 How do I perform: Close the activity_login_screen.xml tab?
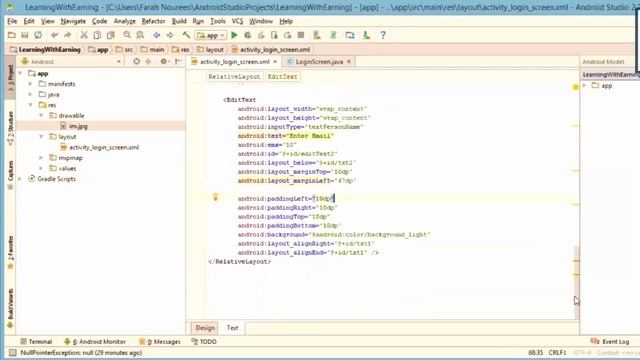[x=275, y=62]
